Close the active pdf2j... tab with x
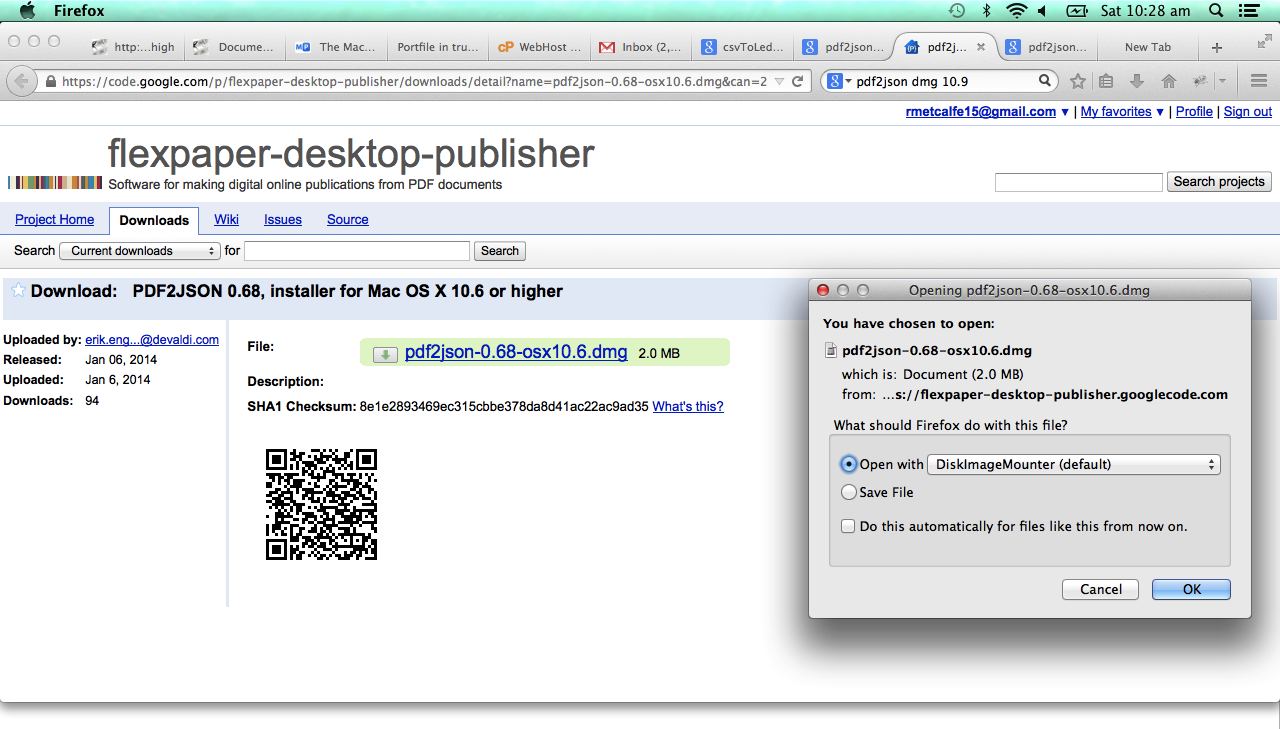 (x=981, y=47)
